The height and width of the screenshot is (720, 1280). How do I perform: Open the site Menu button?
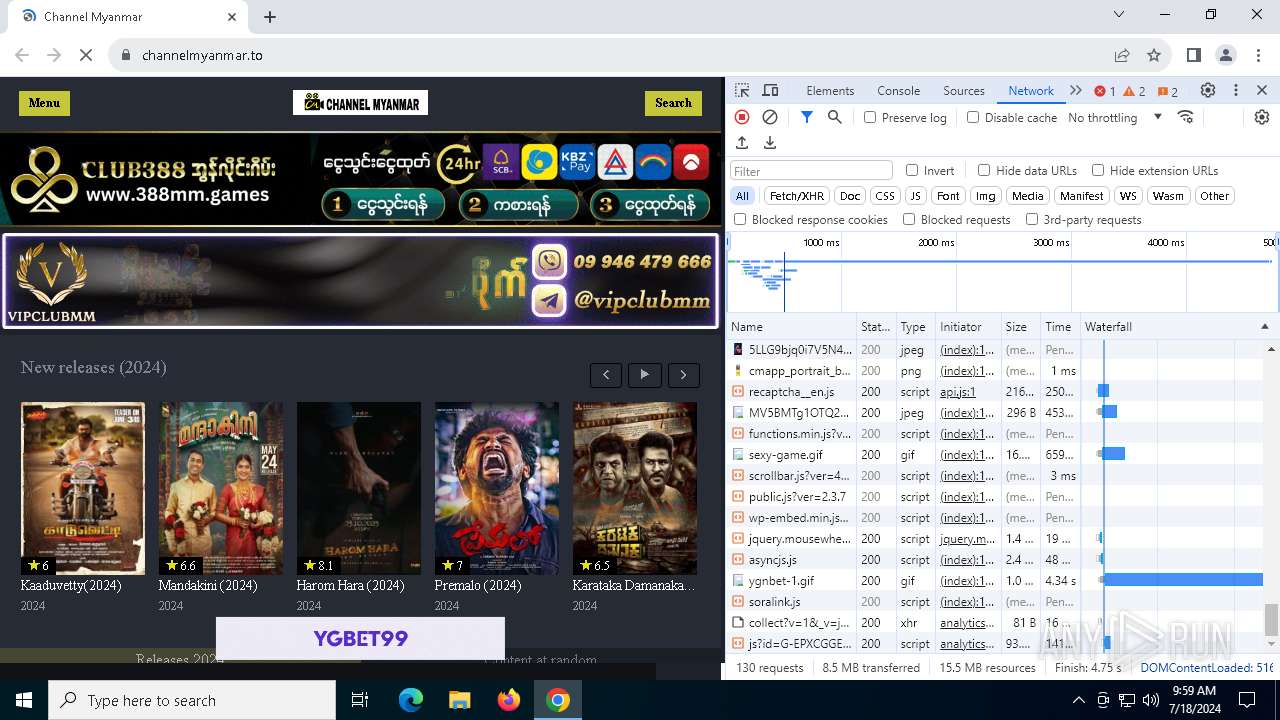pos(44,103)
